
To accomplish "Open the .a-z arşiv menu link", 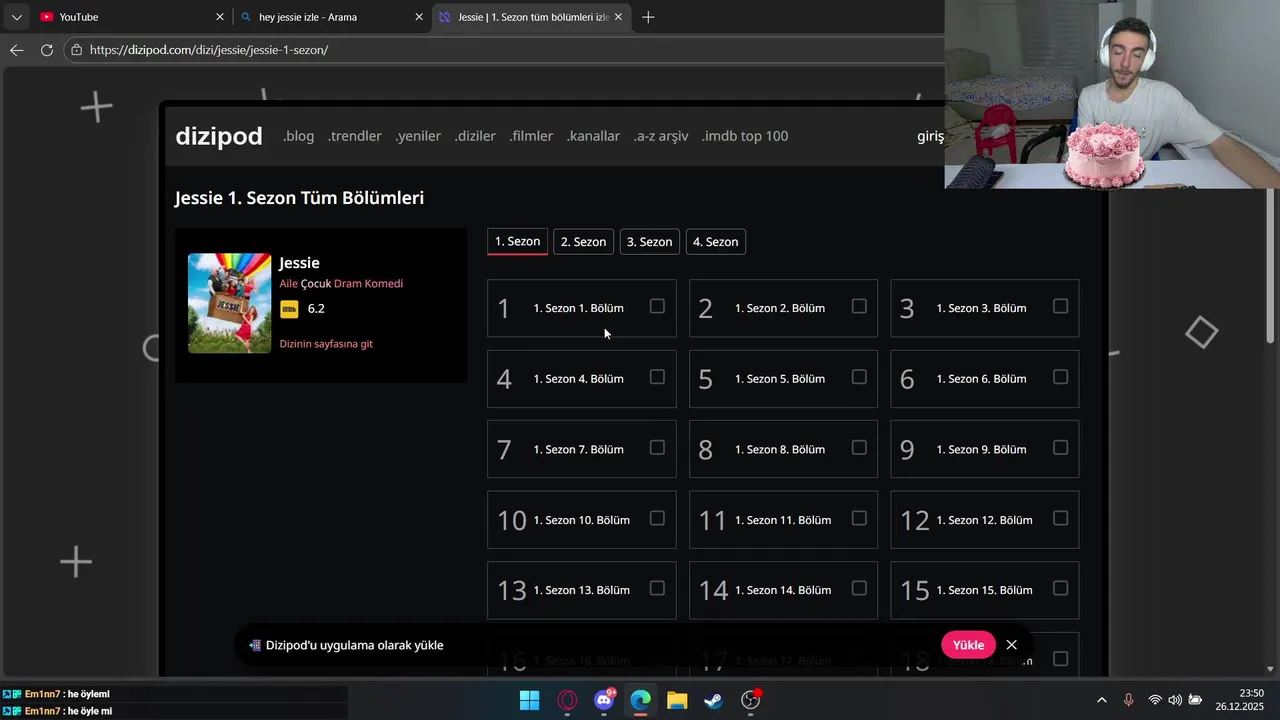I will (x=661, y=136).
